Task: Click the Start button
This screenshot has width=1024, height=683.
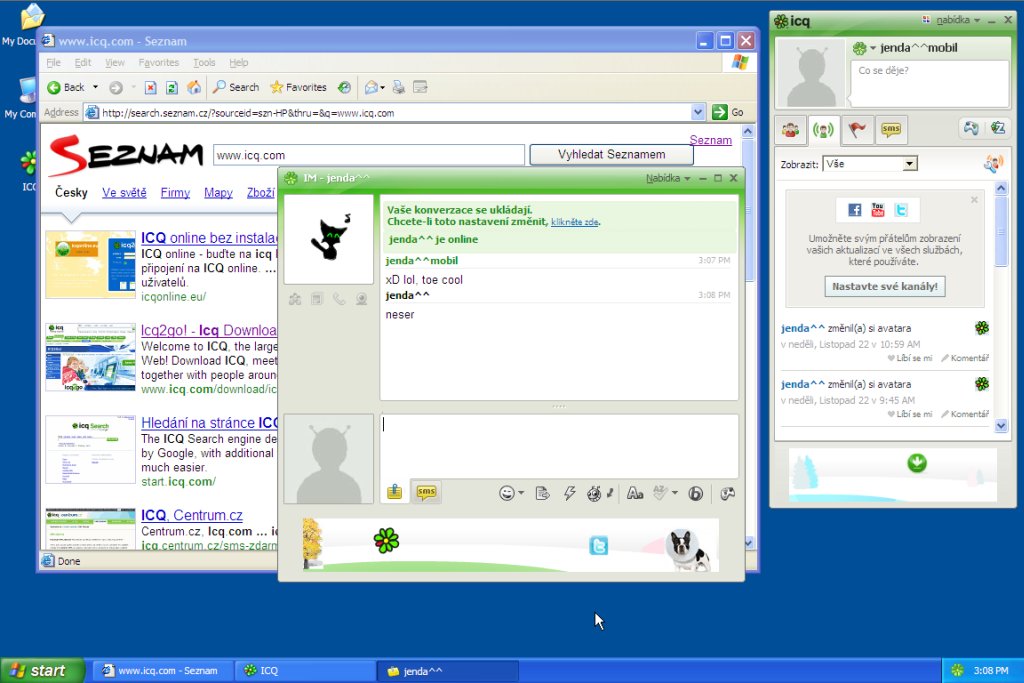Action: 42,671
